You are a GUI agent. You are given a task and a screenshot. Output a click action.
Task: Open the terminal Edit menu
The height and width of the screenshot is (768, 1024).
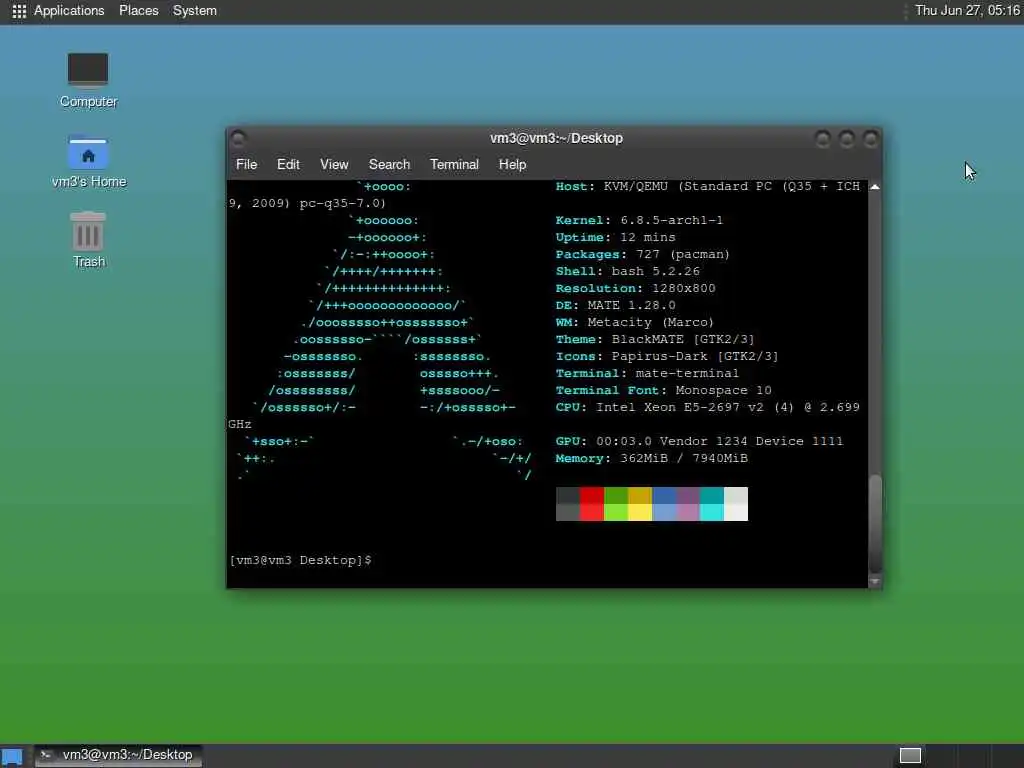[x=288, y=165]
